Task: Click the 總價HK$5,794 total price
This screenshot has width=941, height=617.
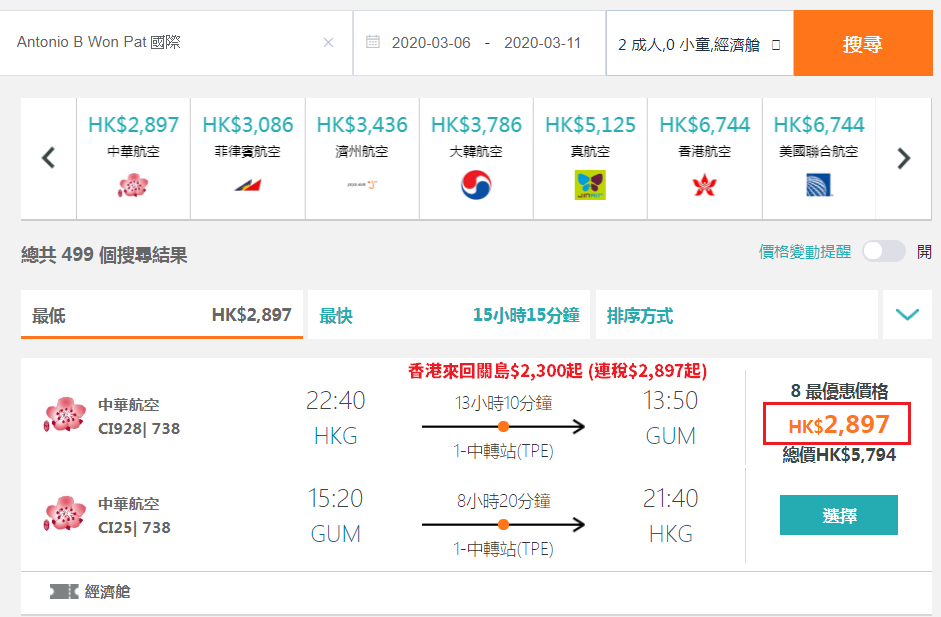Action: (839, 455)
